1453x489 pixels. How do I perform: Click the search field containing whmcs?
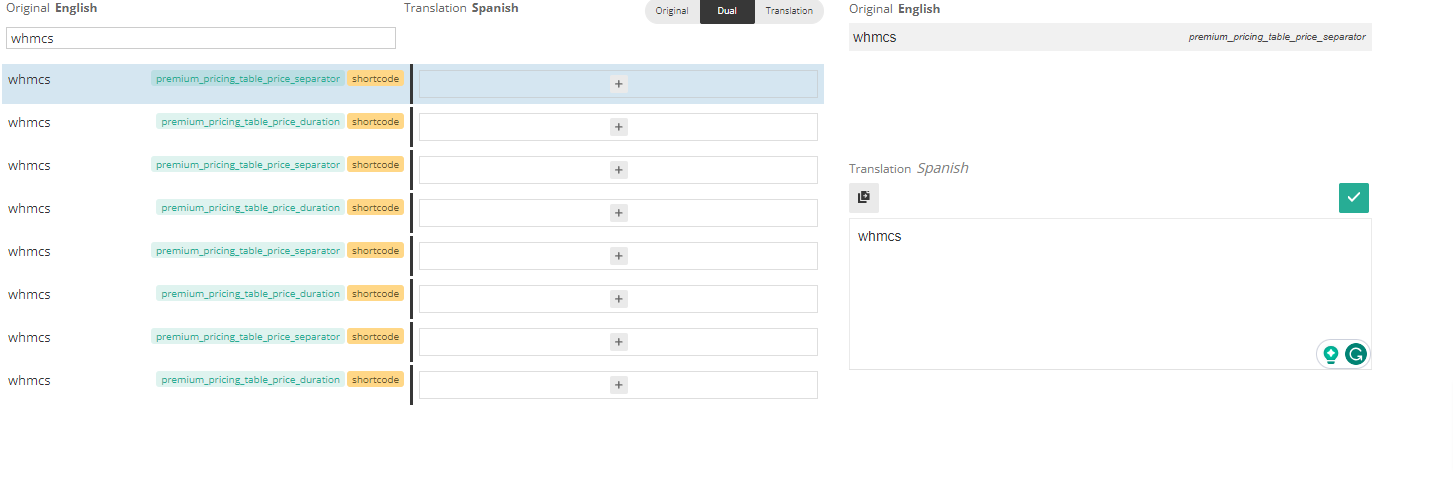pyautogui.click(x=201, y=38)
